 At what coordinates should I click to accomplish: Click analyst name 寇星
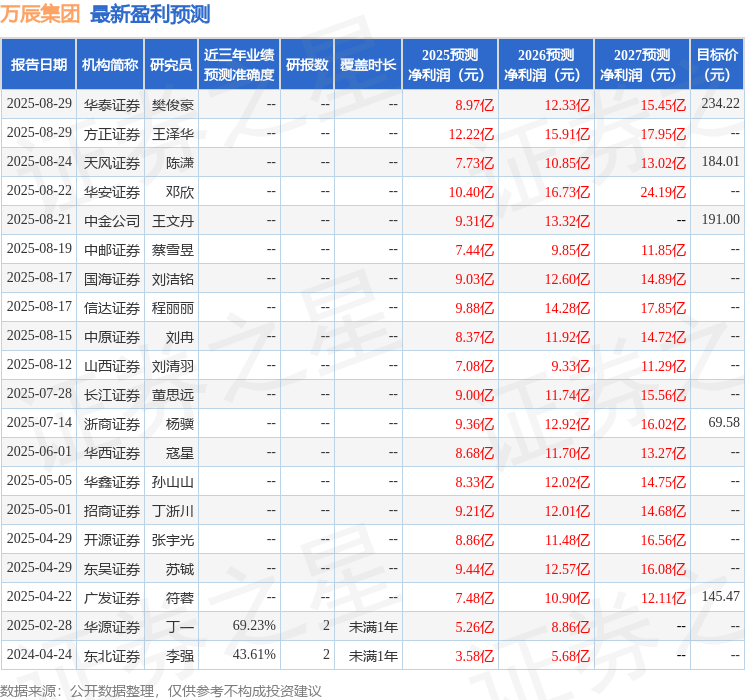click(x=180, y=453)
